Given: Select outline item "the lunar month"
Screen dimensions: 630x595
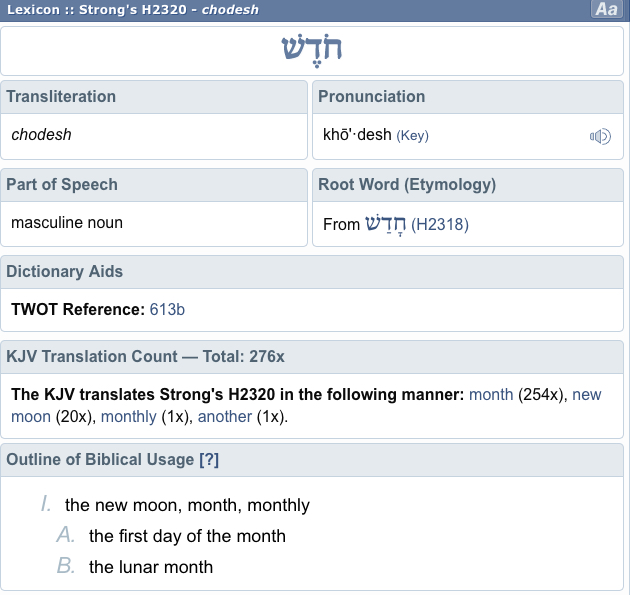Looking at the screenshot, I should tap(151, 567).
